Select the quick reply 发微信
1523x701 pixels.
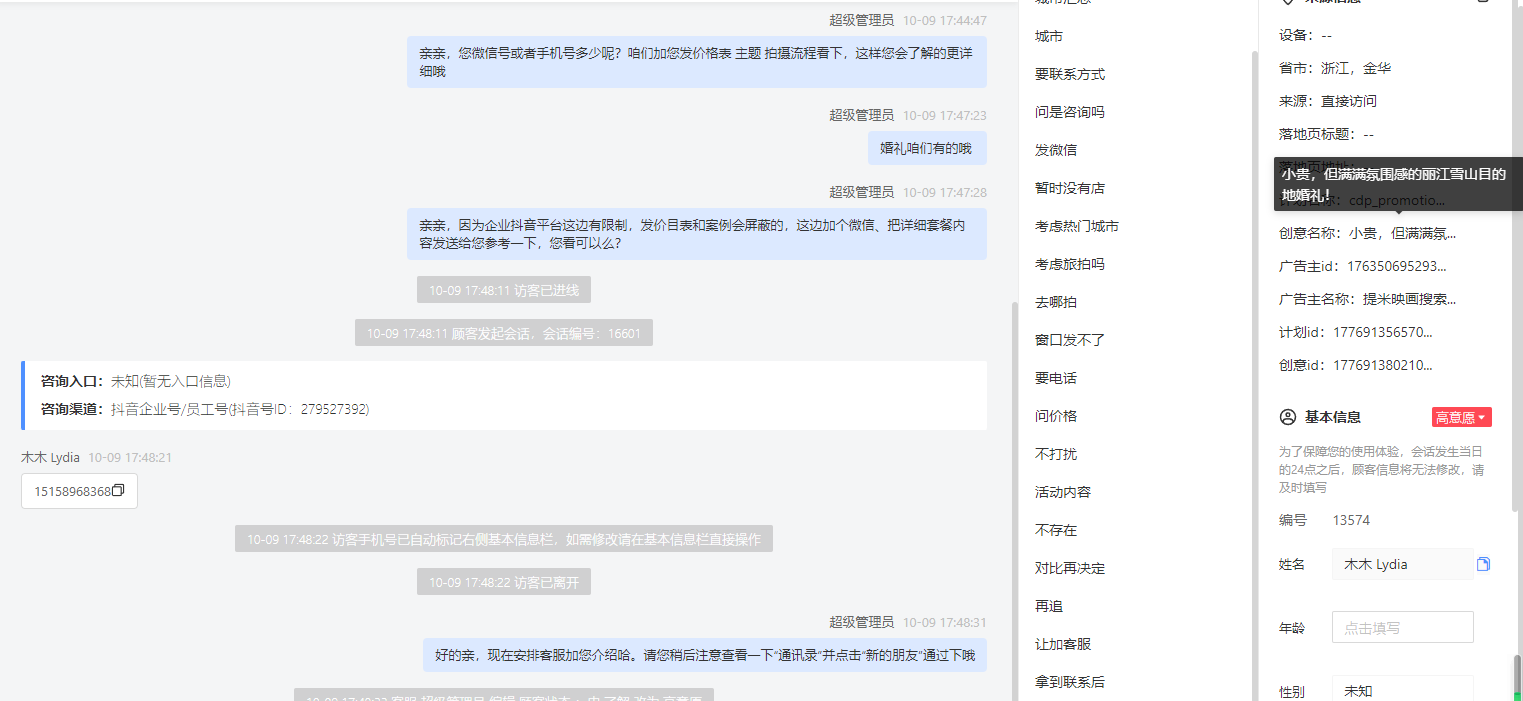point(1056,150)
